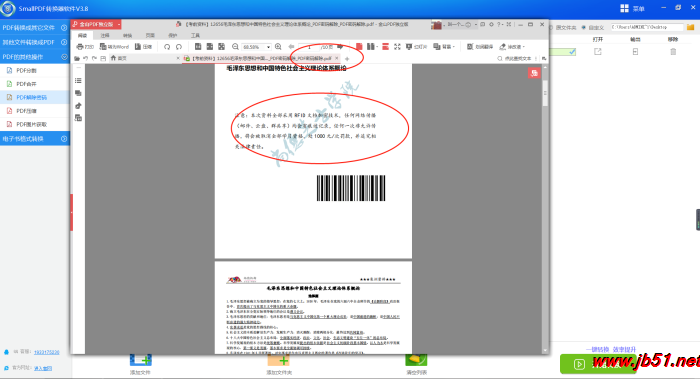Click the page number input field
This screenshot has width=700, height=379.
[309, 46]
